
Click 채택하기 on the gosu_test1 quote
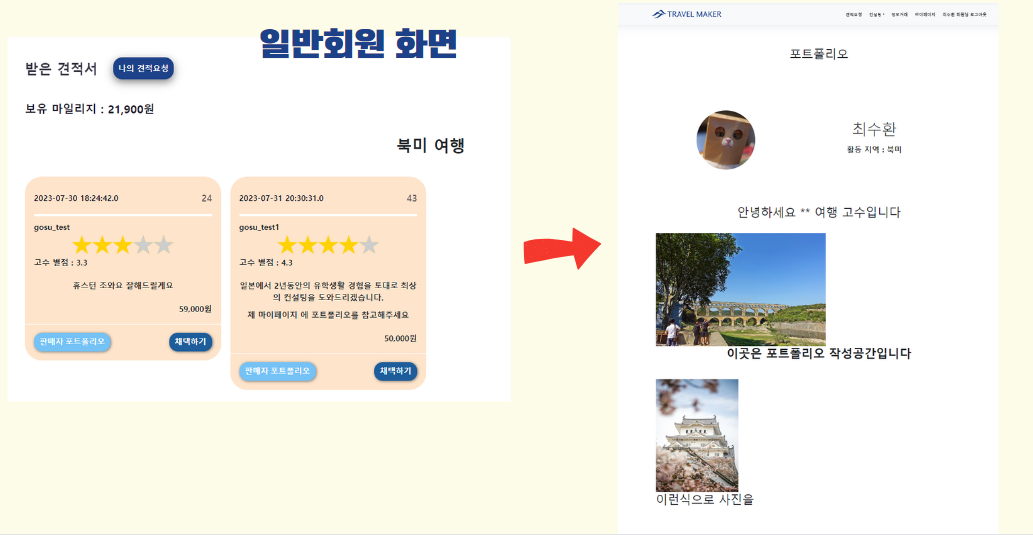click(x=395, y=371)
